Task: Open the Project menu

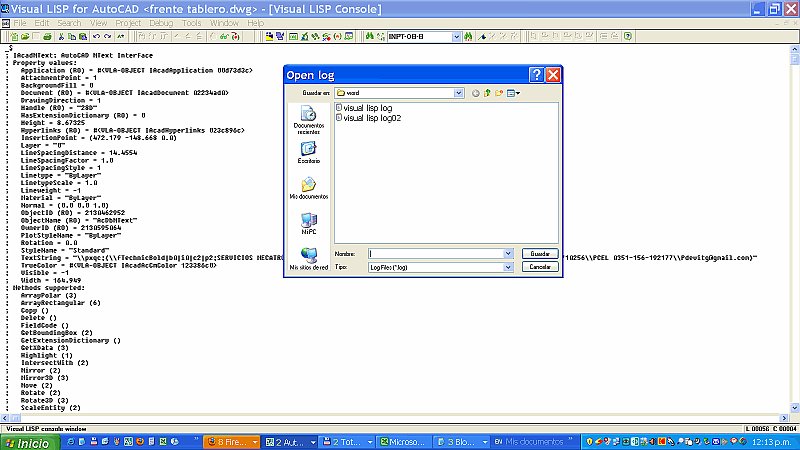Action: (128, 23)
